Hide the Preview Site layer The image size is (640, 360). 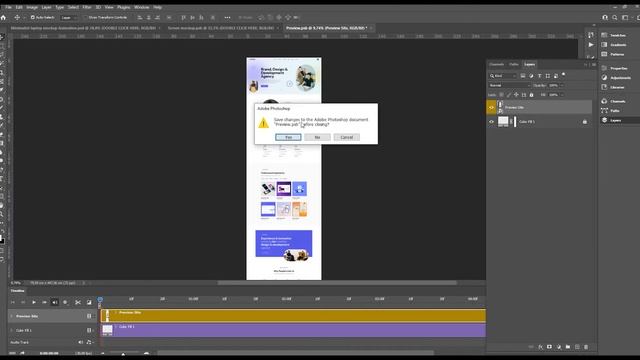(x=491, y=108)
